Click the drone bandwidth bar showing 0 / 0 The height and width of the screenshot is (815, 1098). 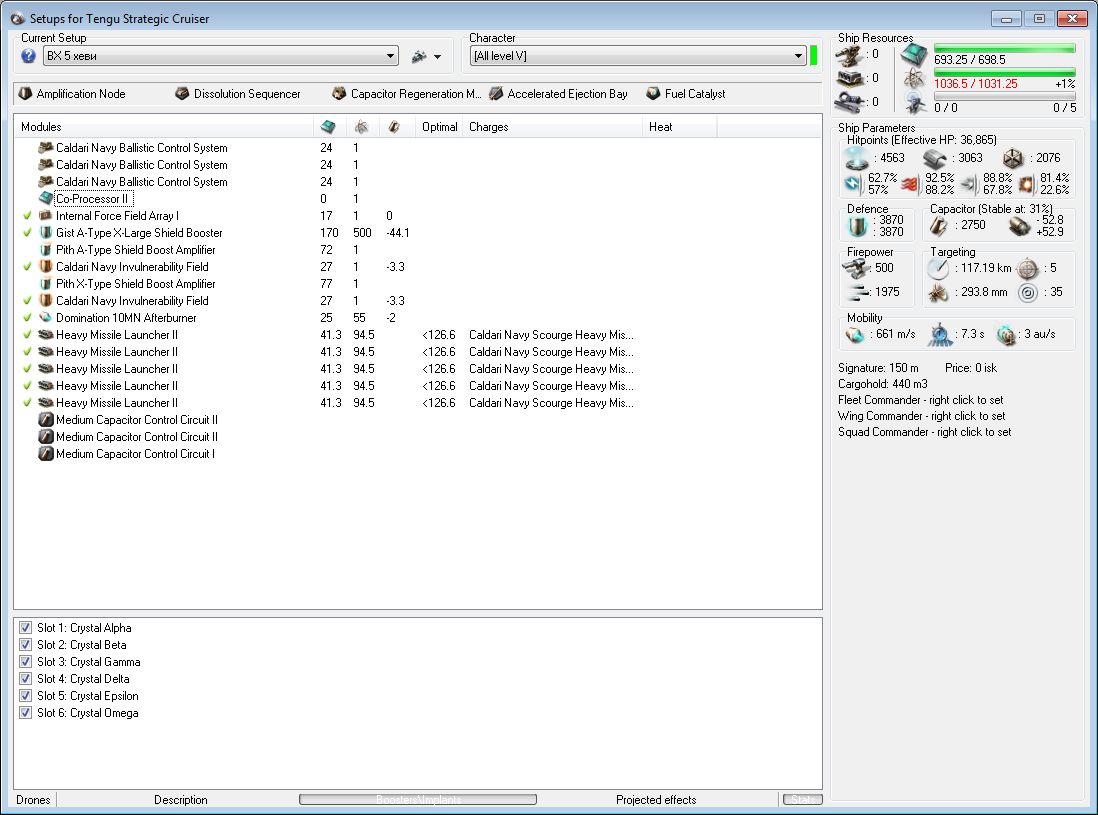pyautogui.click(x=1005, y=96)
